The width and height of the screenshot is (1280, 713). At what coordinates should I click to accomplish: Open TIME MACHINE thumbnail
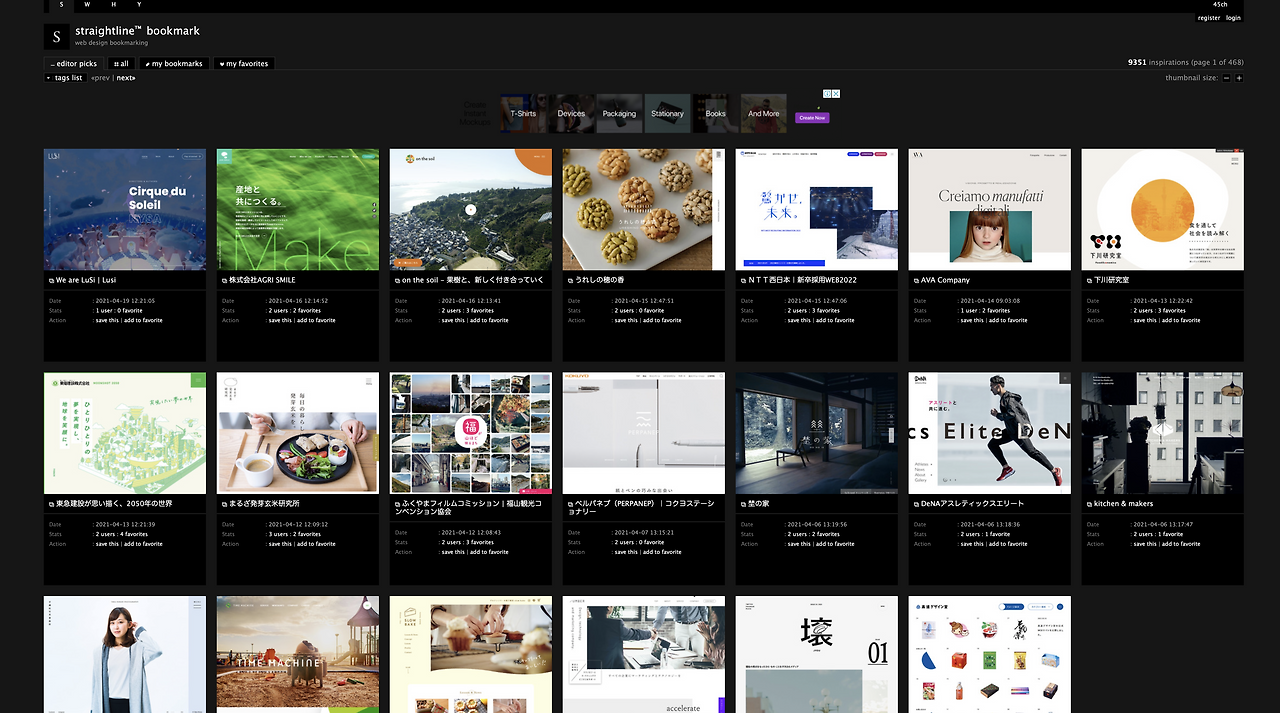click(x=298, y=655)
